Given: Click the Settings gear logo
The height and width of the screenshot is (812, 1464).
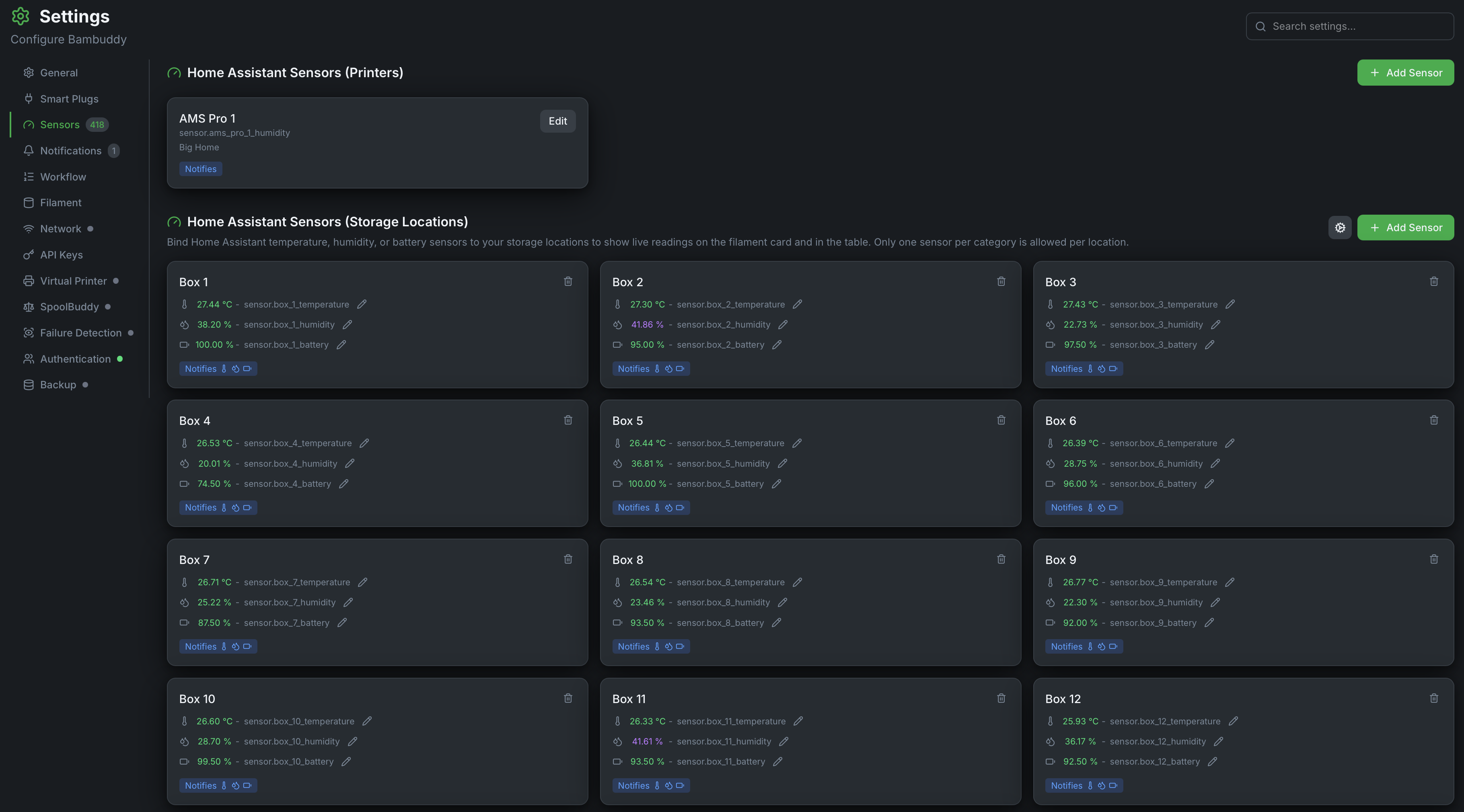Looking at the screenshot, I should point(21,16).
